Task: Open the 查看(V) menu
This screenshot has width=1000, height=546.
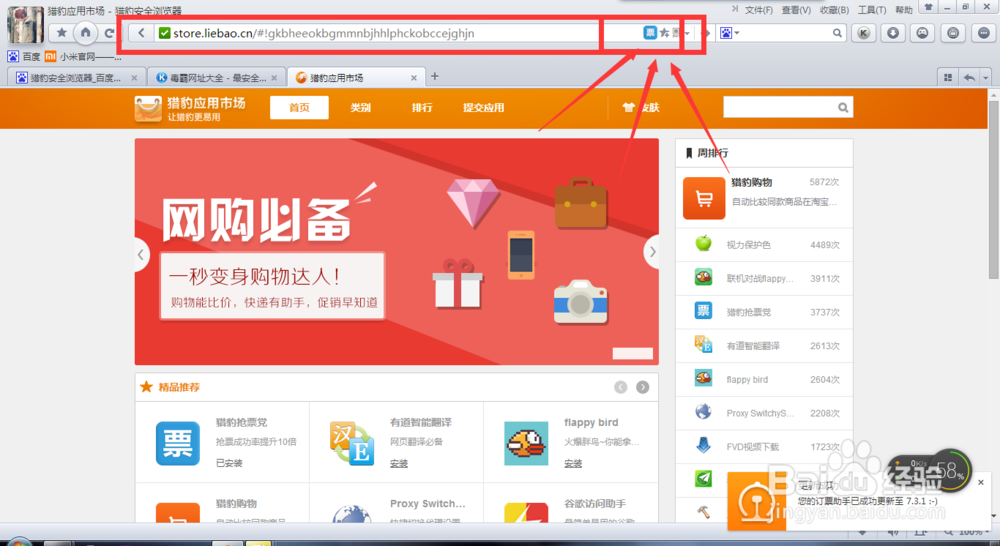Action: coord(796,10)
